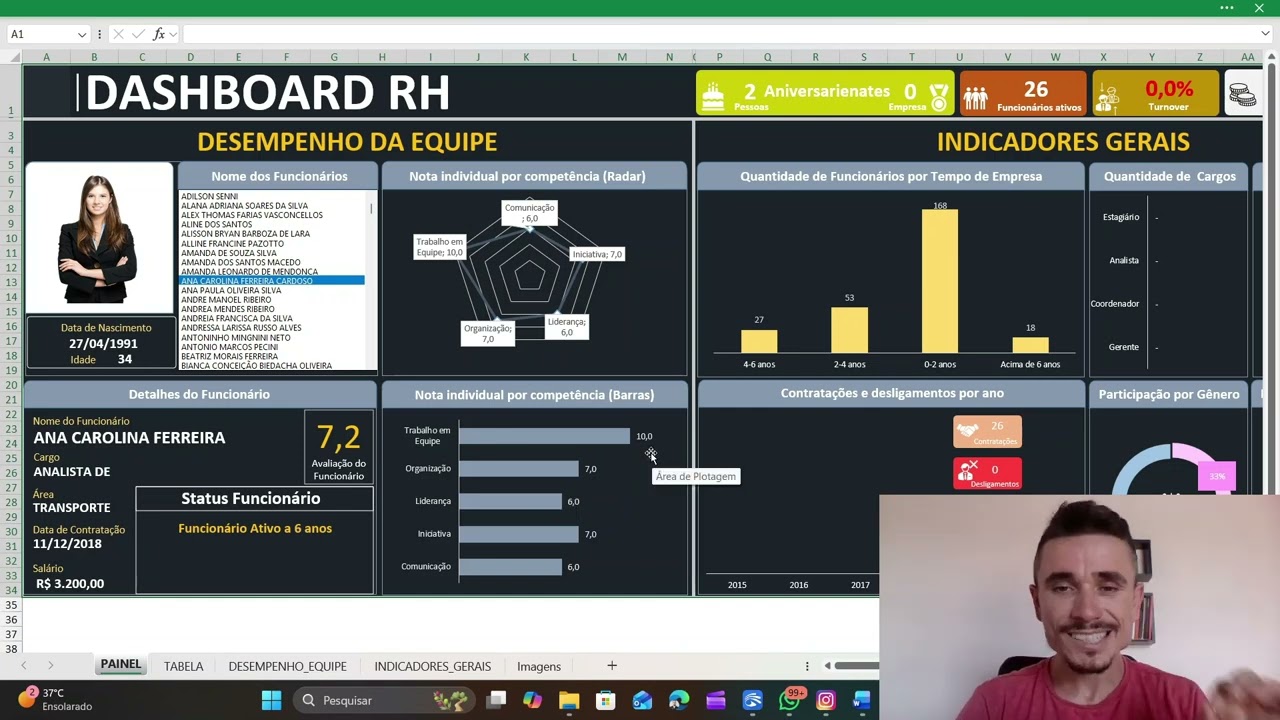Click the salary value R$ 3.200,00
The height and width of the screenshot is (720, 1280).
[x=70, y=584]
